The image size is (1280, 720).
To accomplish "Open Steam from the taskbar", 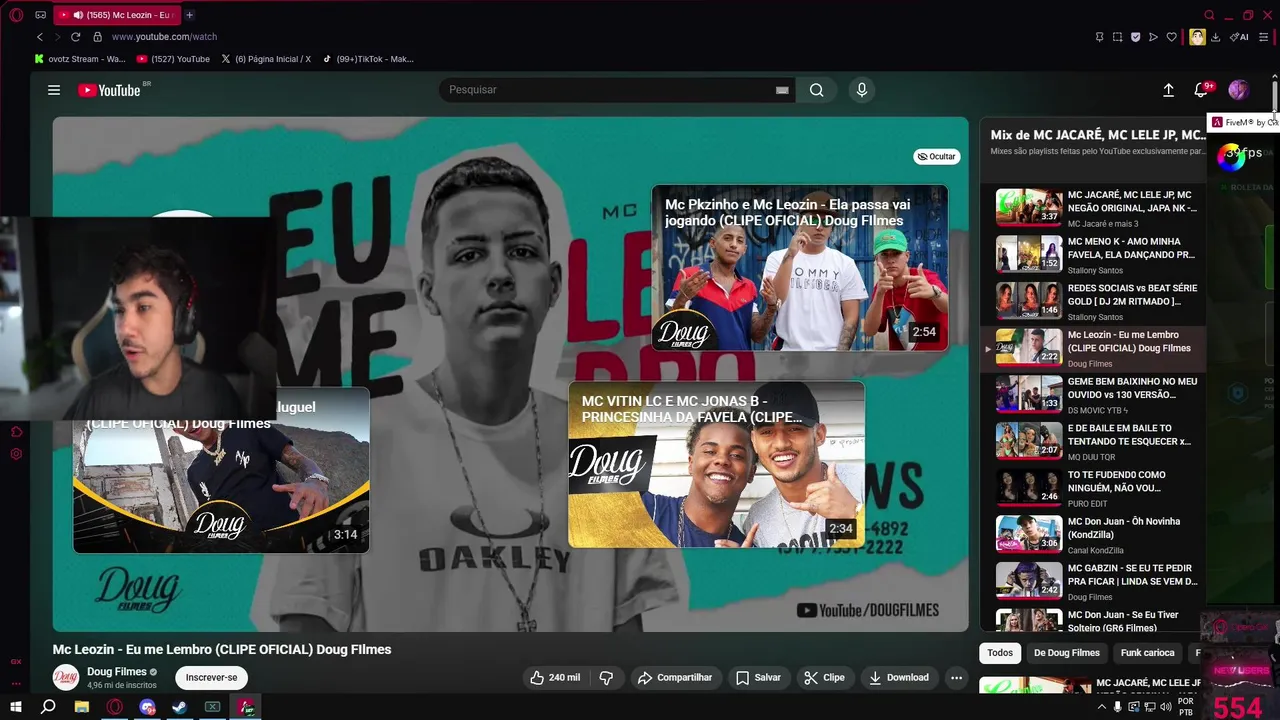I will pos(180,707).
